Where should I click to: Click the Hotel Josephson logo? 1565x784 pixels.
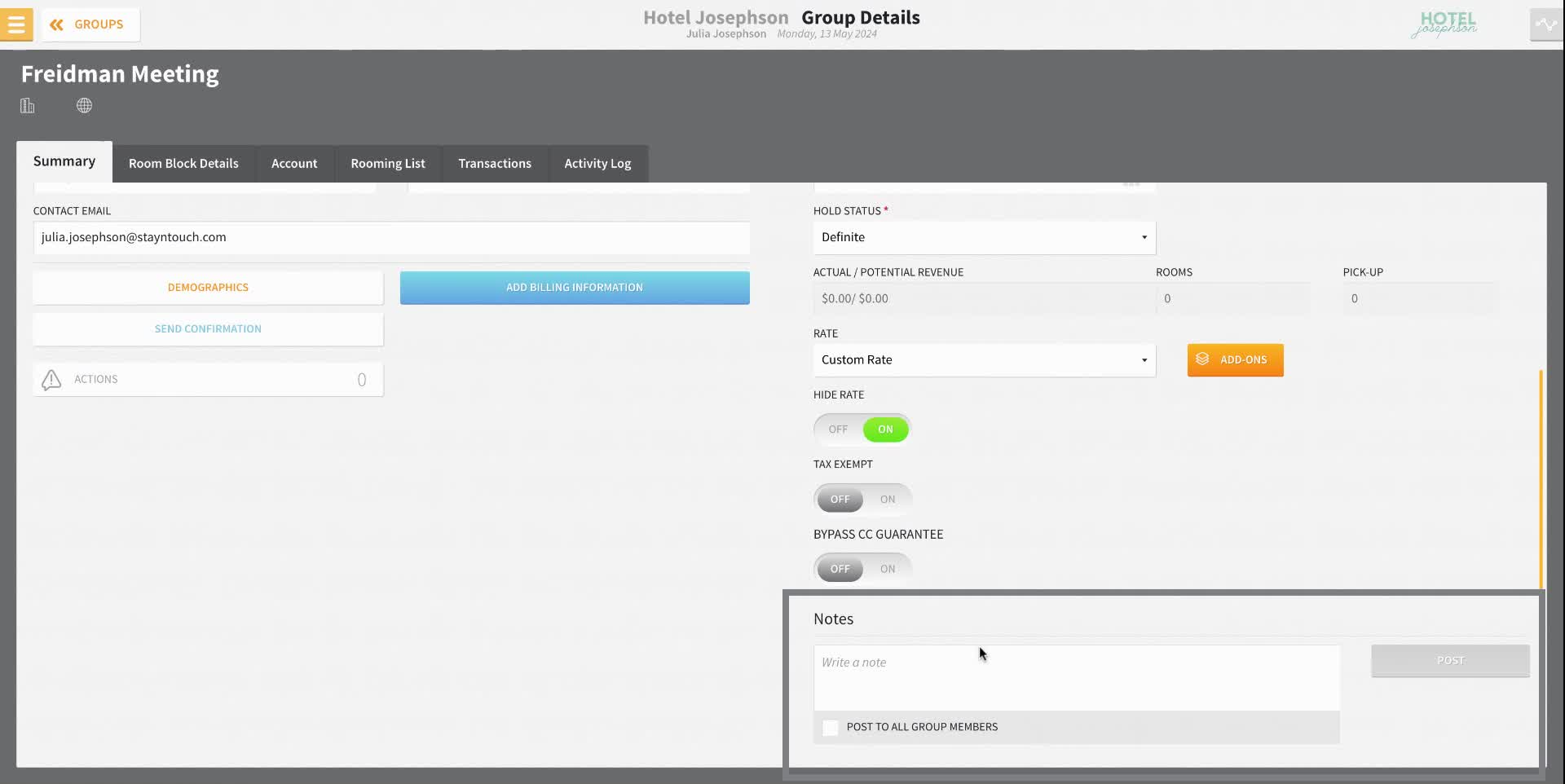(1444, 24)
